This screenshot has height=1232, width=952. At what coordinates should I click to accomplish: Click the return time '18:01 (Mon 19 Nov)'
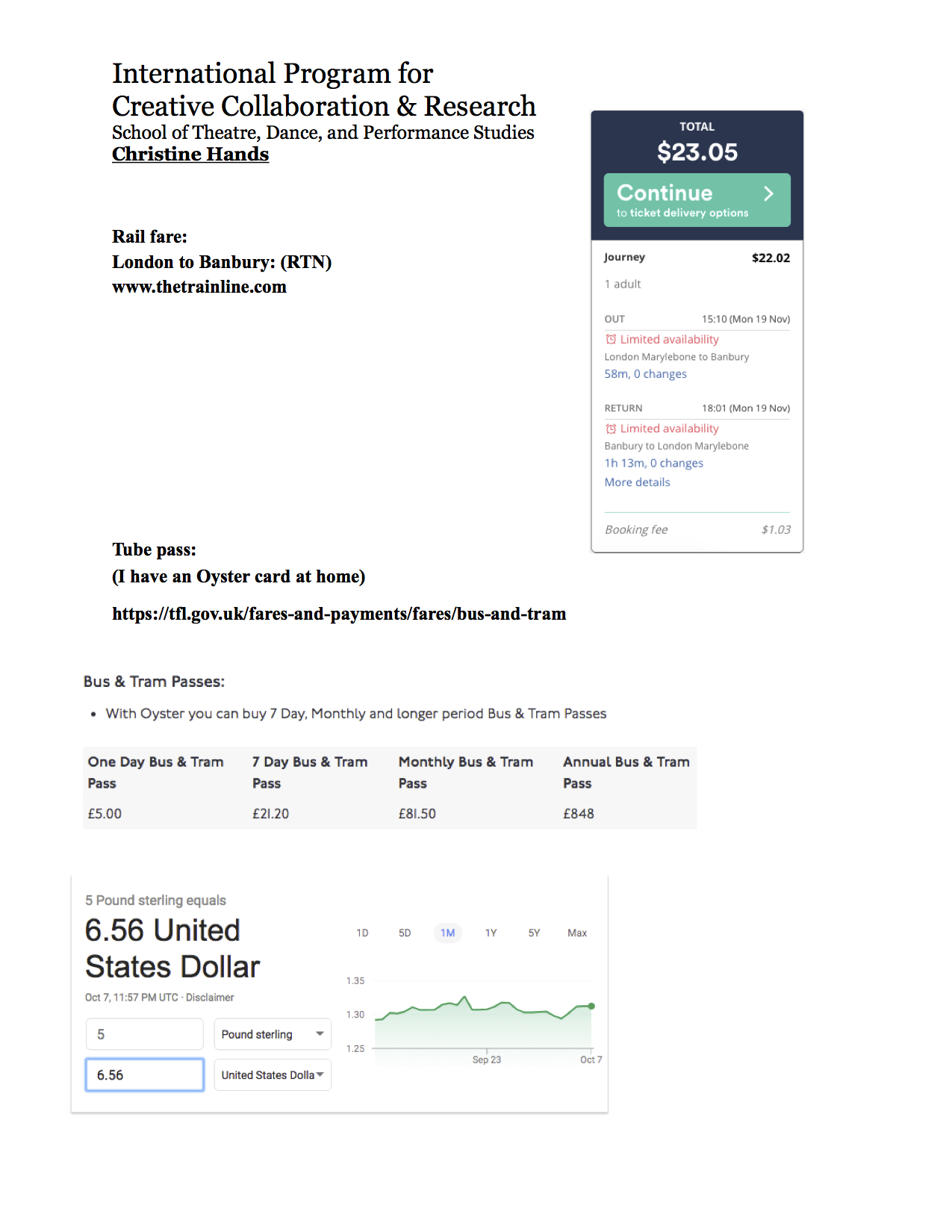click(x=746, y=408)
